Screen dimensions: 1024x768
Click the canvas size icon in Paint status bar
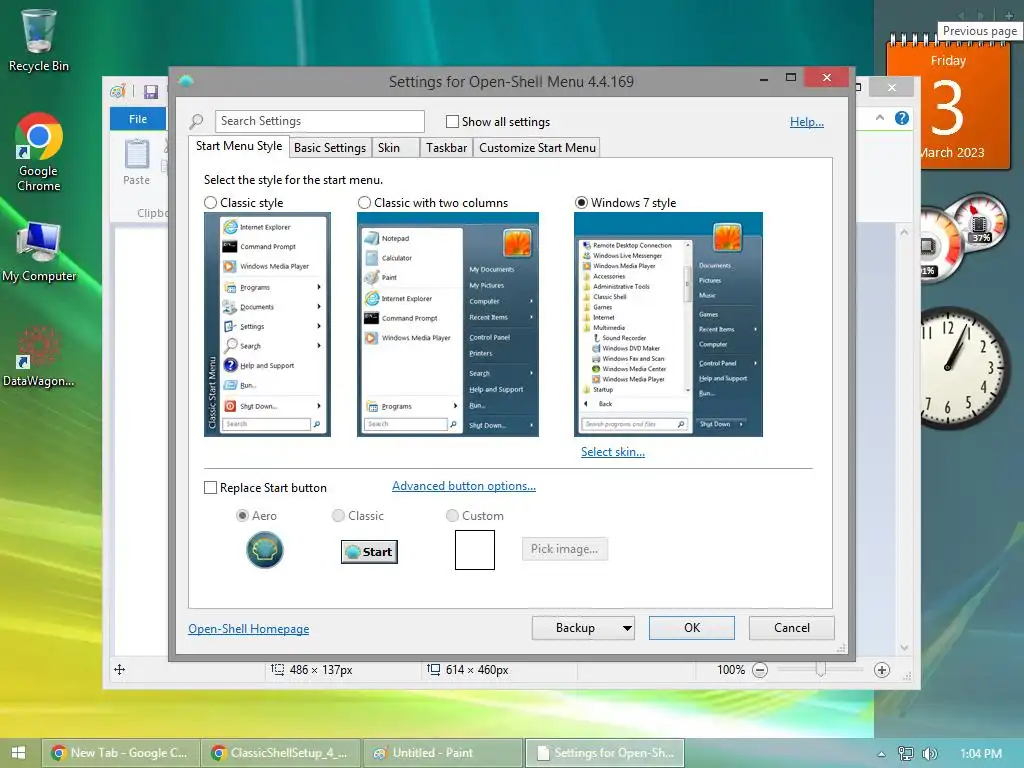point(434,669)
